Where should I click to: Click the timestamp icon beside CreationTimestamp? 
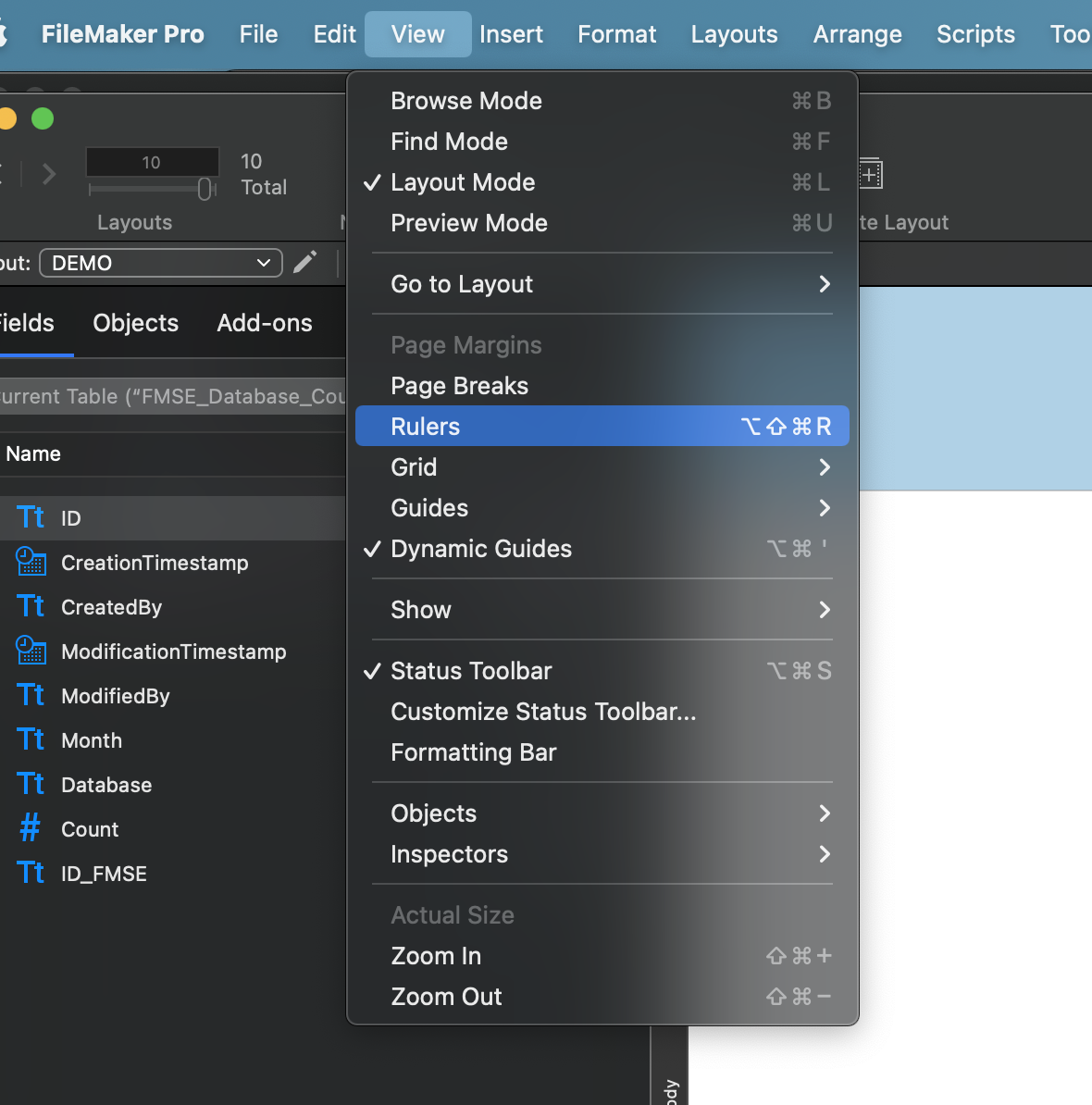click(31, 562)
